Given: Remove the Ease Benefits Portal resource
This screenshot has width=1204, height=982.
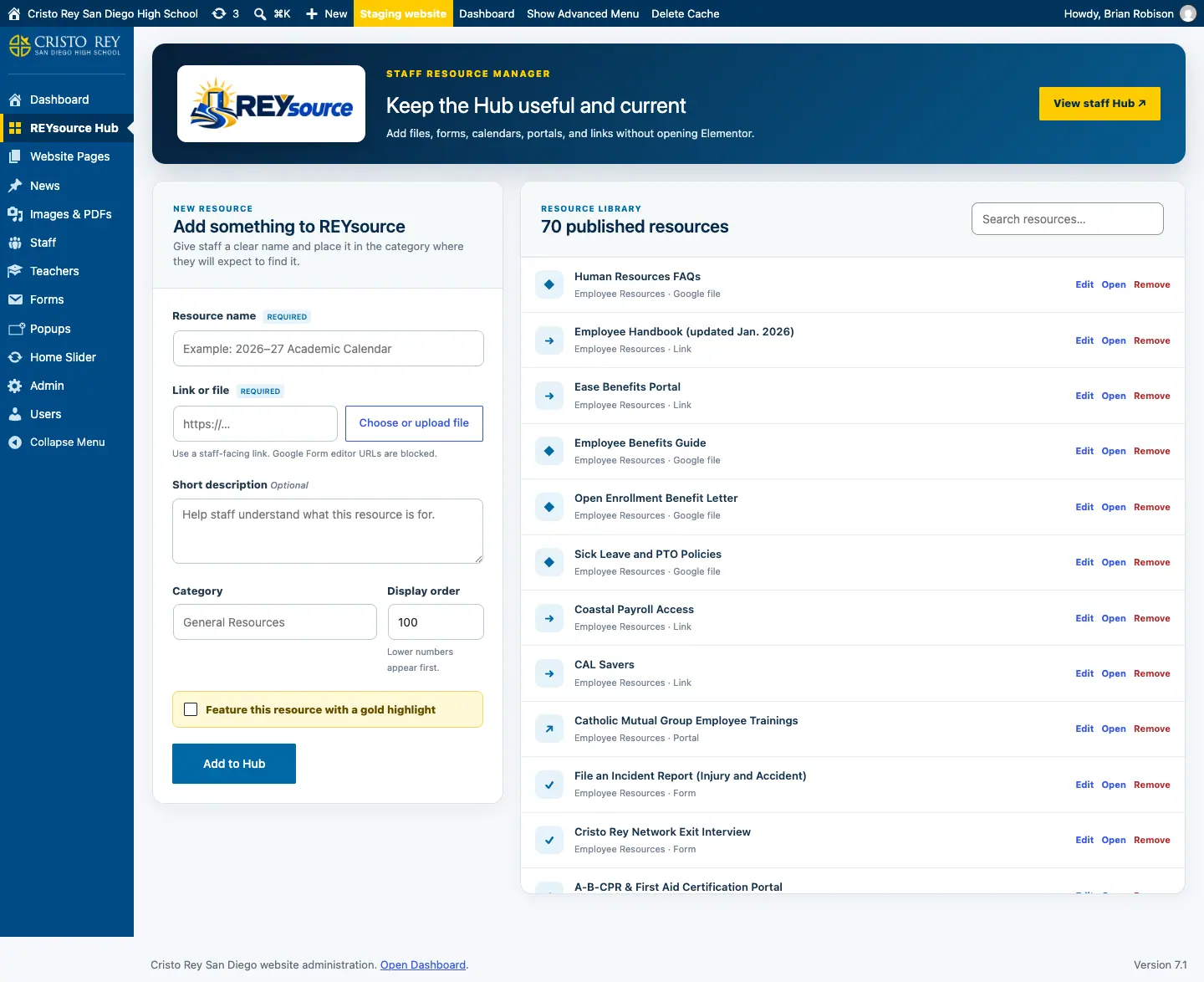Looking at the screenshot, I should point(1152,396).
